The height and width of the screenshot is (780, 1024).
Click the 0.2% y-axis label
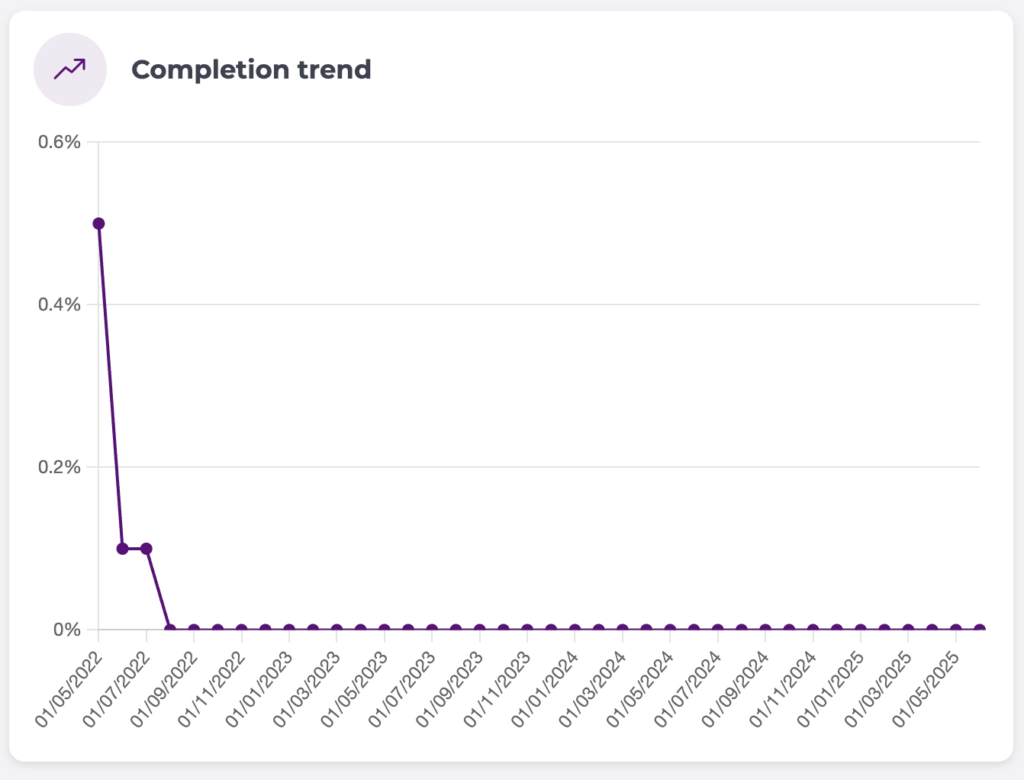coord(59,467)
